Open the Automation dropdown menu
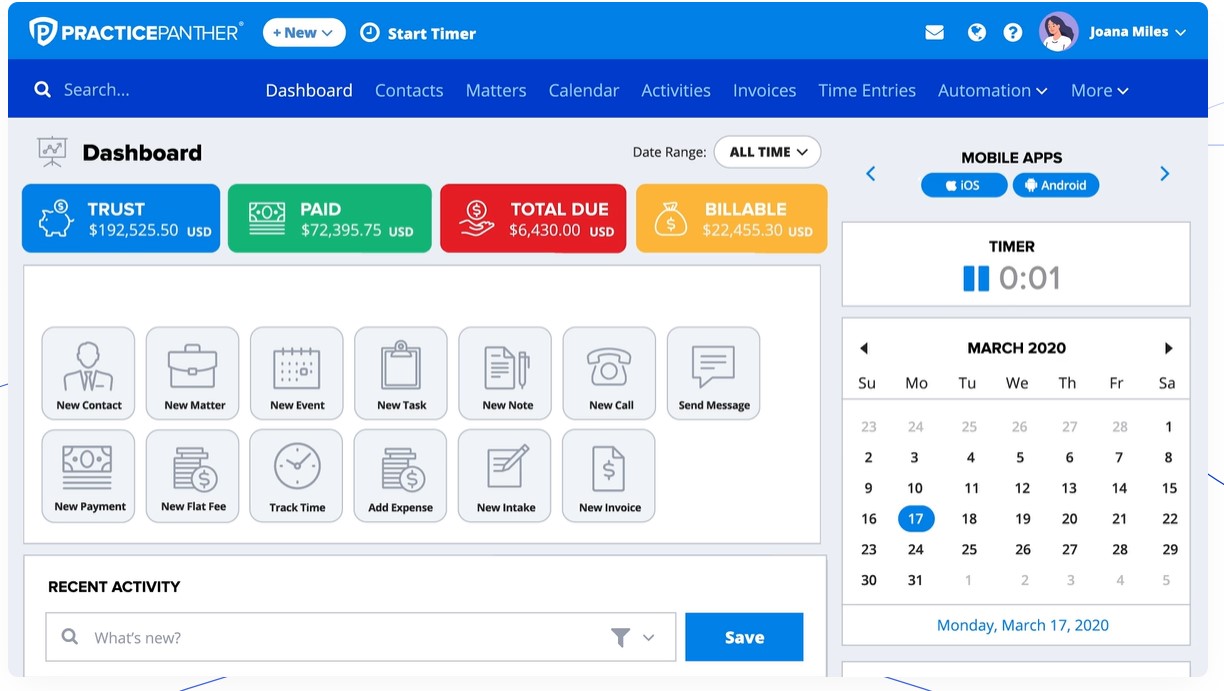This screenshot has width=1224, height=691. pyautogui.click(x=992, y=90)
